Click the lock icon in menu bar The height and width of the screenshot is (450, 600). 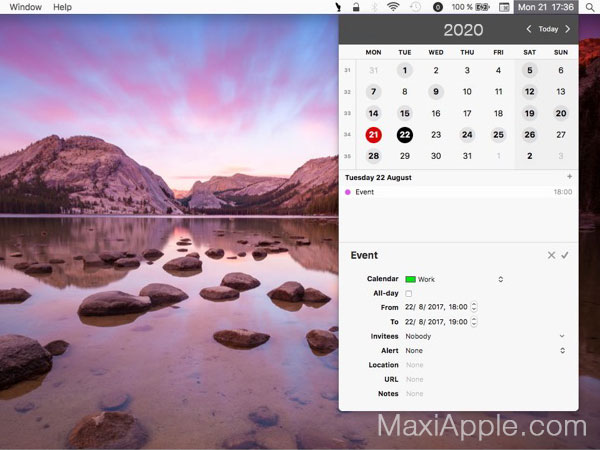356,7
